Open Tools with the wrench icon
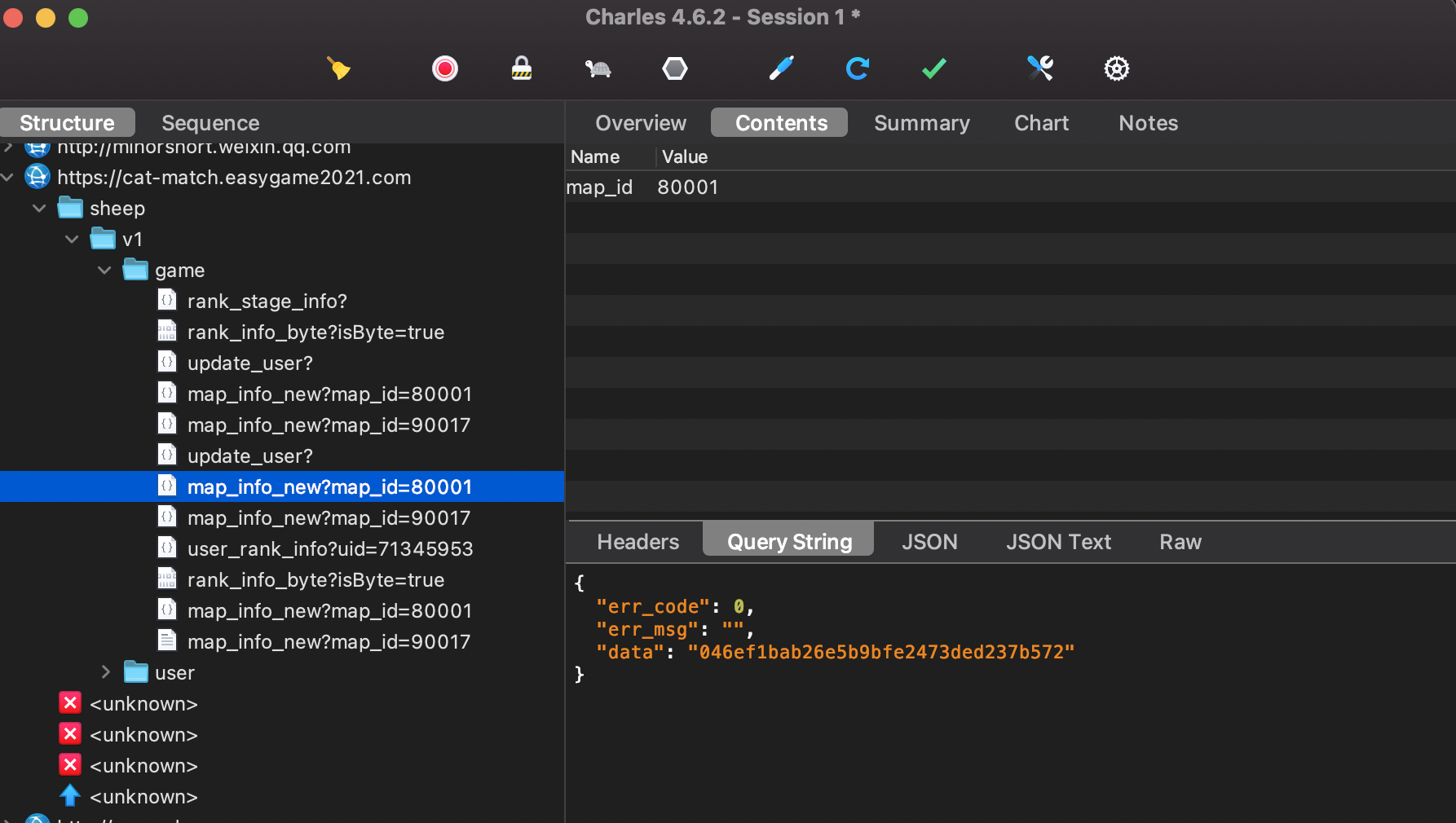 click(1040, 68)
